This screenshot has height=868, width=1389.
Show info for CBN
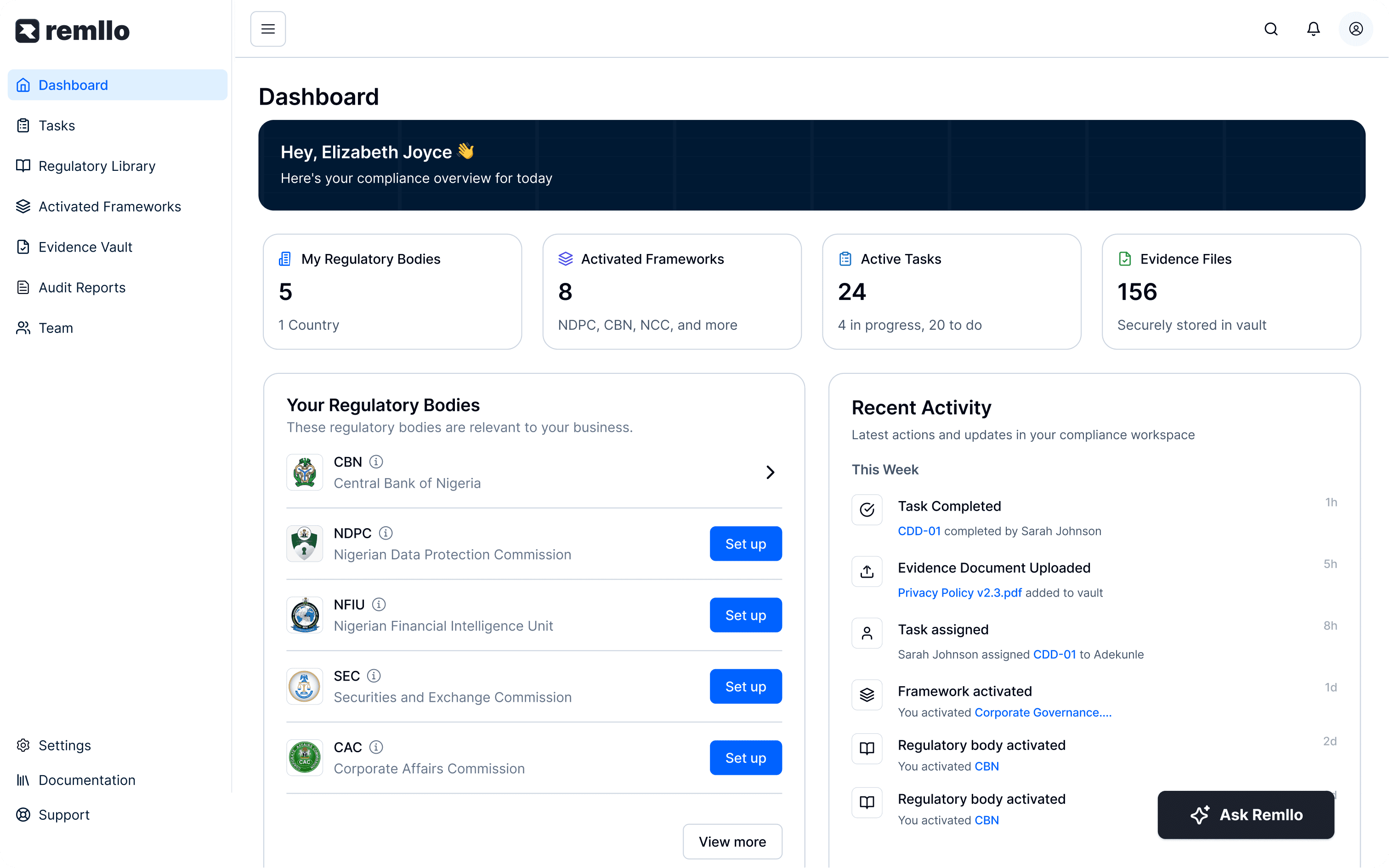point(375,462)
